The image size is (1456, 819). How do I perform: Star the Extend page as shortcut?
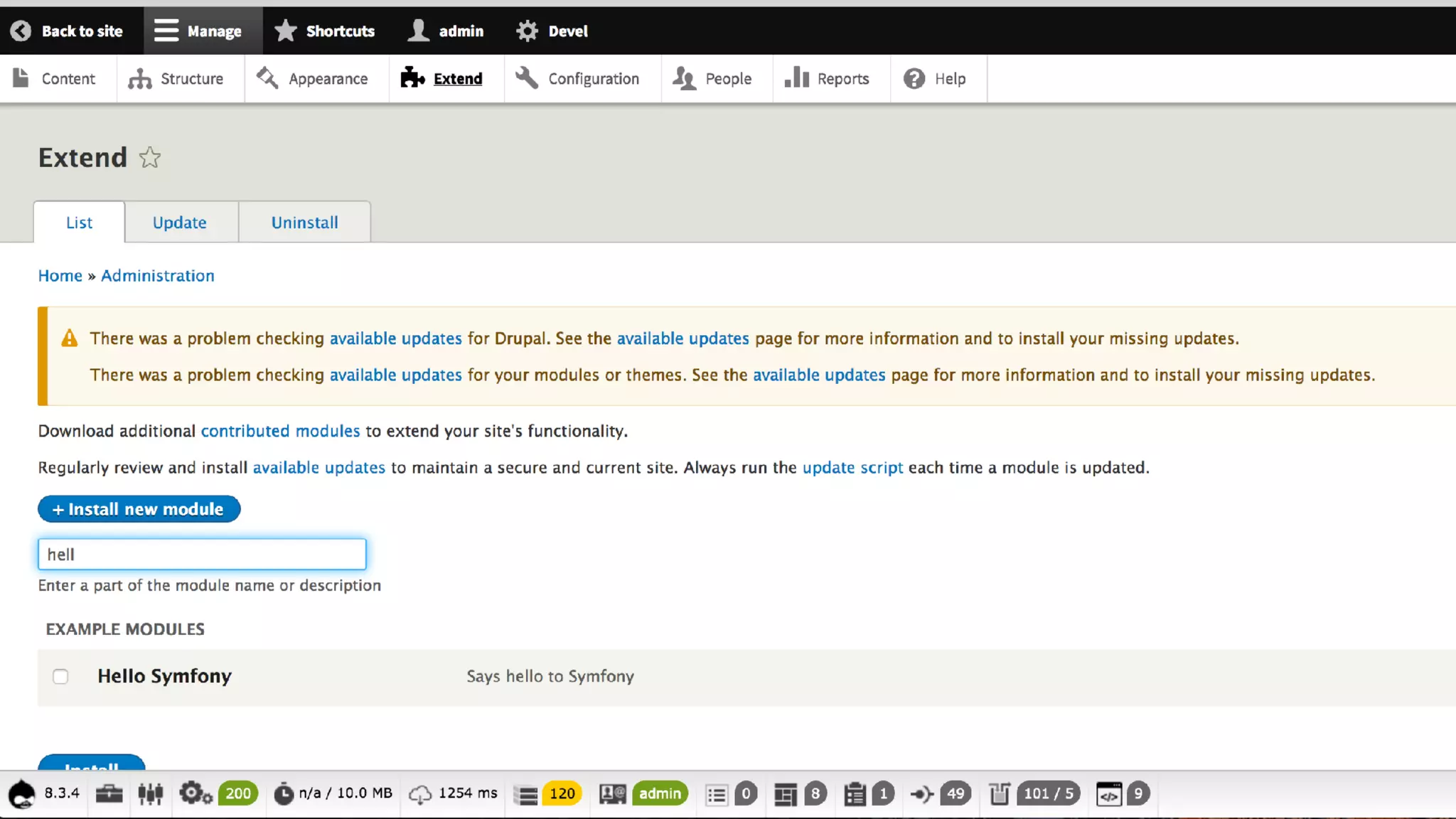pos(149,157)
